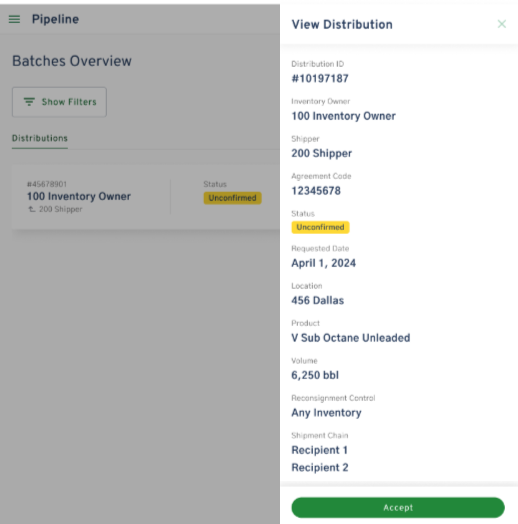Screen dimensions: 518x524
Task: Click the Batches Overview heading
Action: pyautogui.click(x=72, y=61)
